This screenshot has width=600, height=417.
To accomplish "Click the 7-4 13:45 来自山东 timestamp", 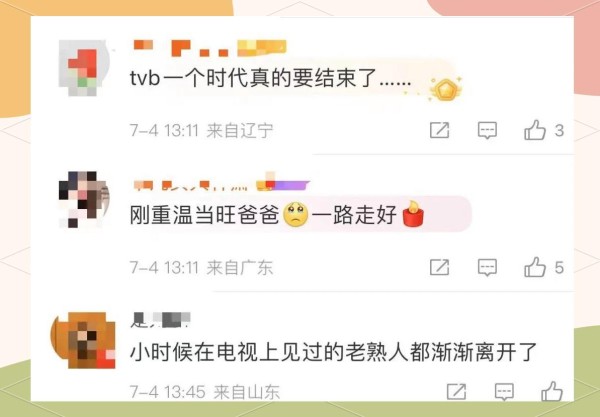I will 205,392.
